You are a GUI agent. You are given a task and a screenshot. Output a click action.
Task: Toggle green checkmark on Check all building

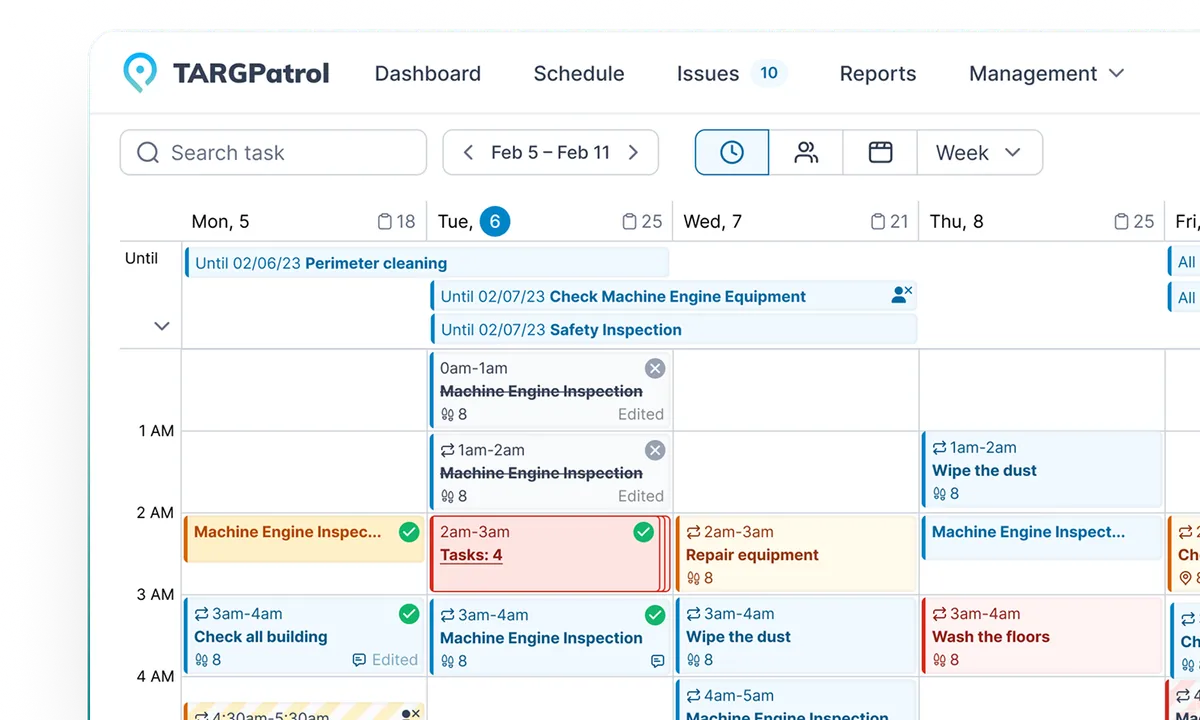[409, 614]
